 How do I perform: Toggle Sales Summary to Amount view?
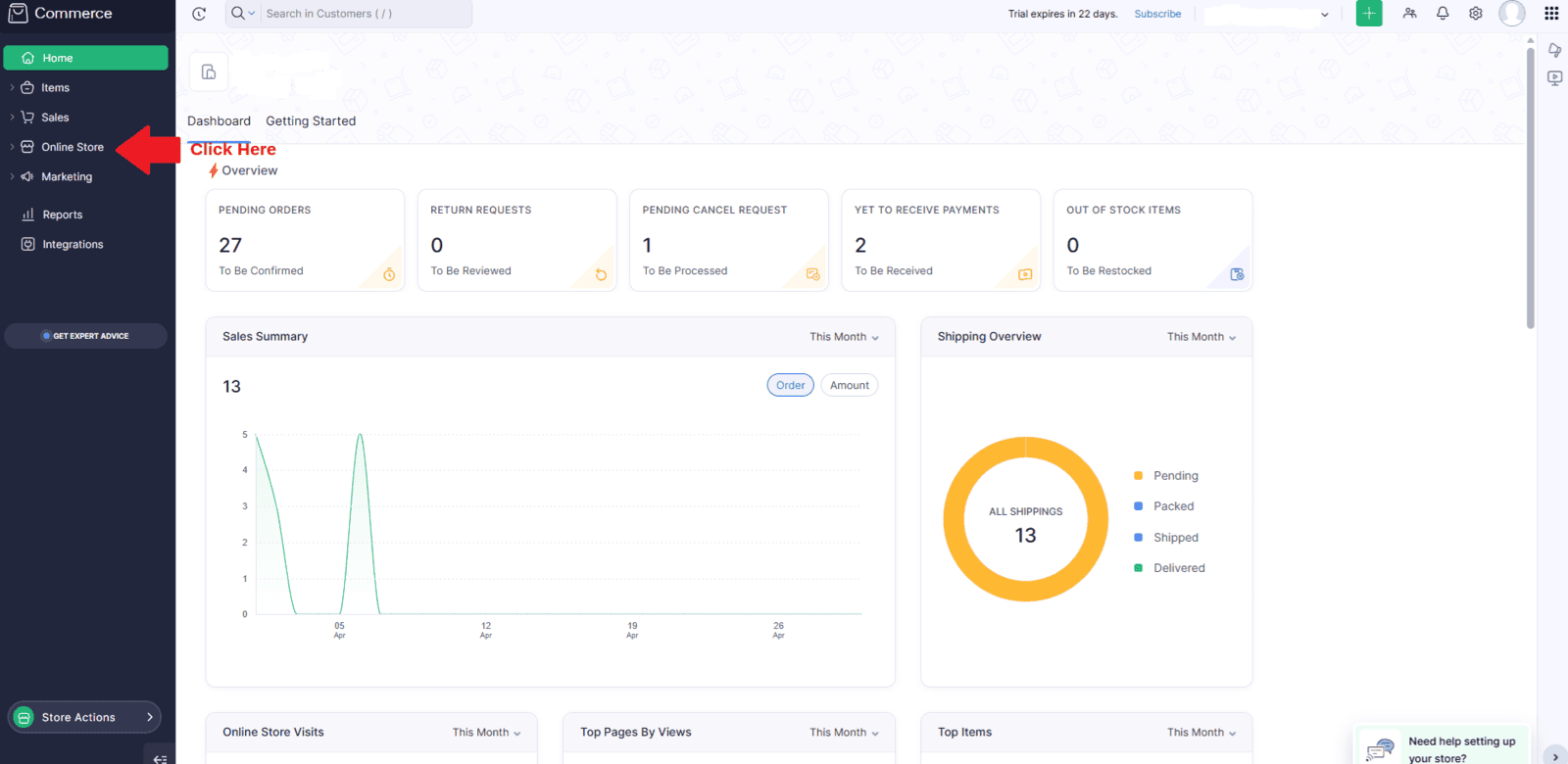click(x=849, y=386)
